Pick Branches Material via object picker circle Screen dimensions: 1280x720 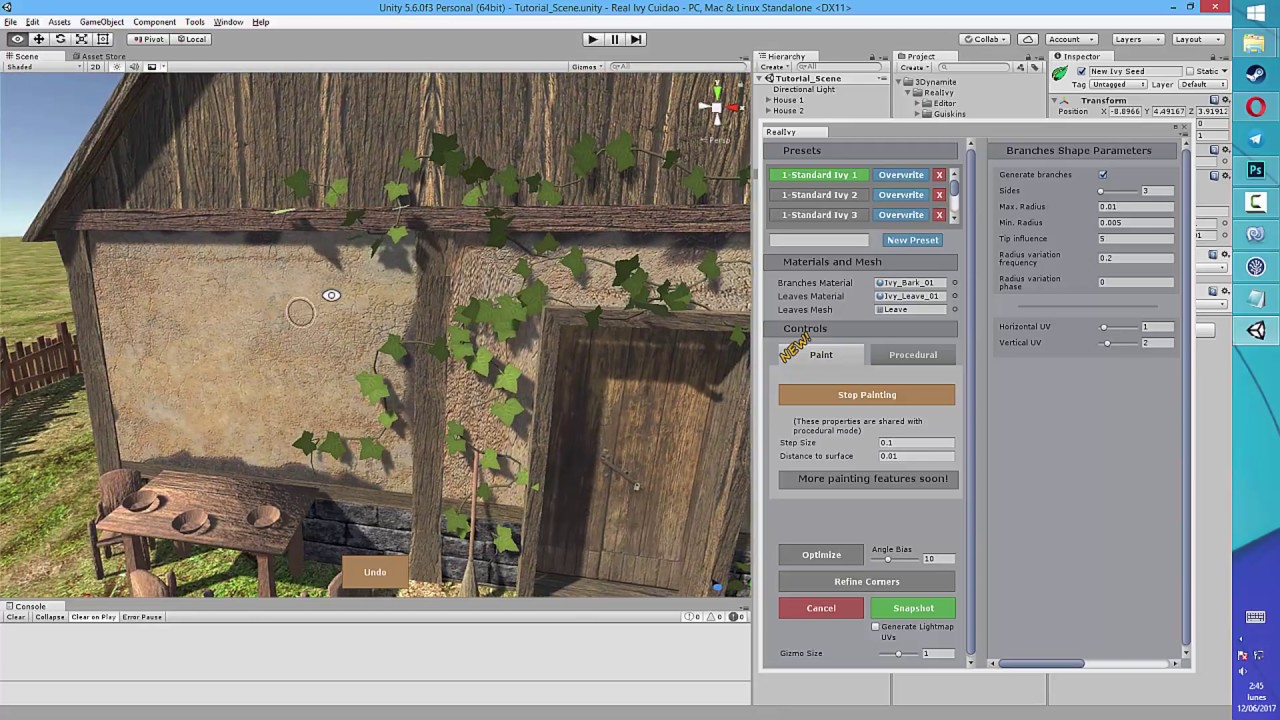954,283
